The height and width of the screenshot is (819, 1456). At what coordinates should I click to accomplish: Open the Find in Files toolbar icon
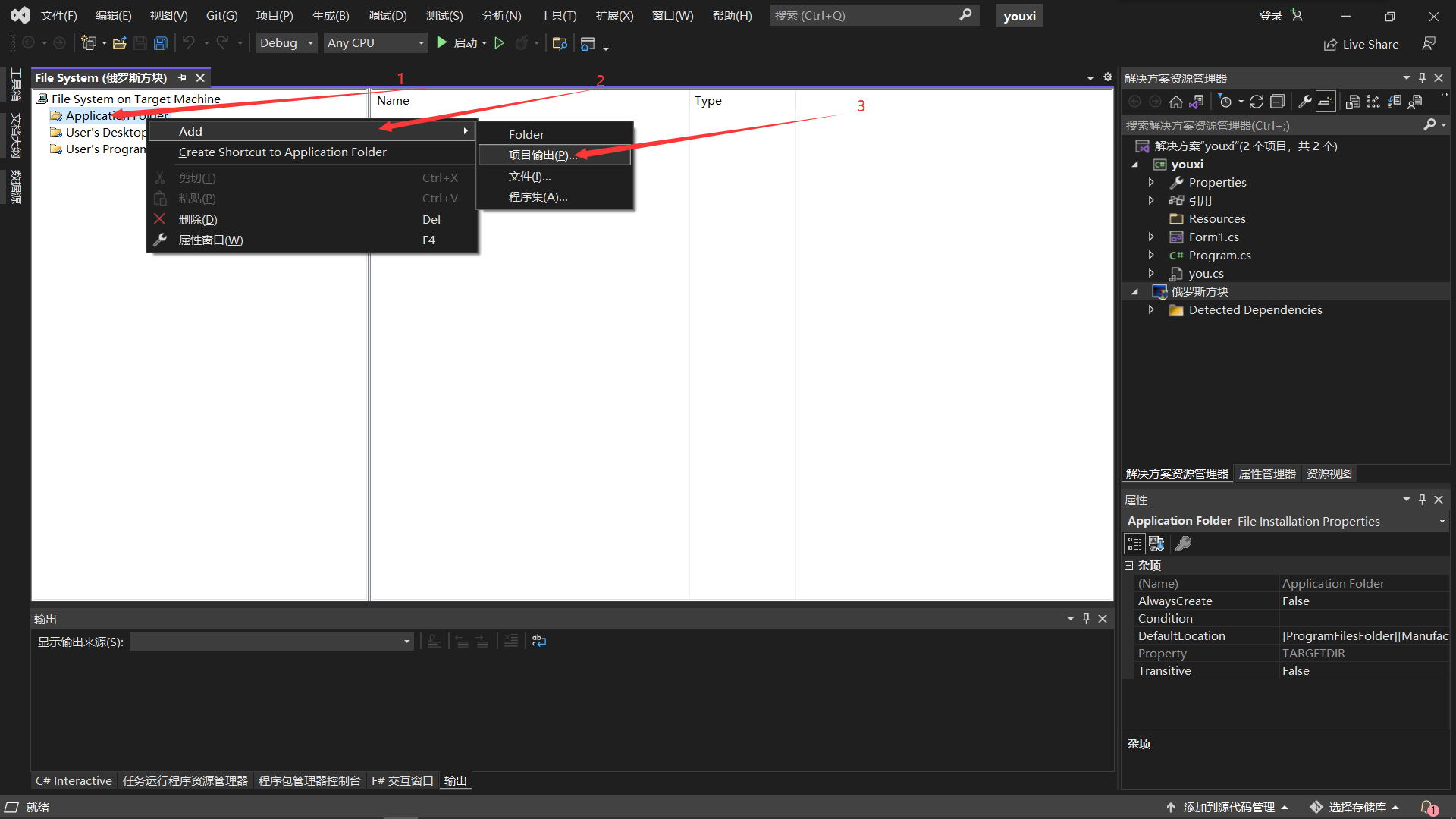560,43
